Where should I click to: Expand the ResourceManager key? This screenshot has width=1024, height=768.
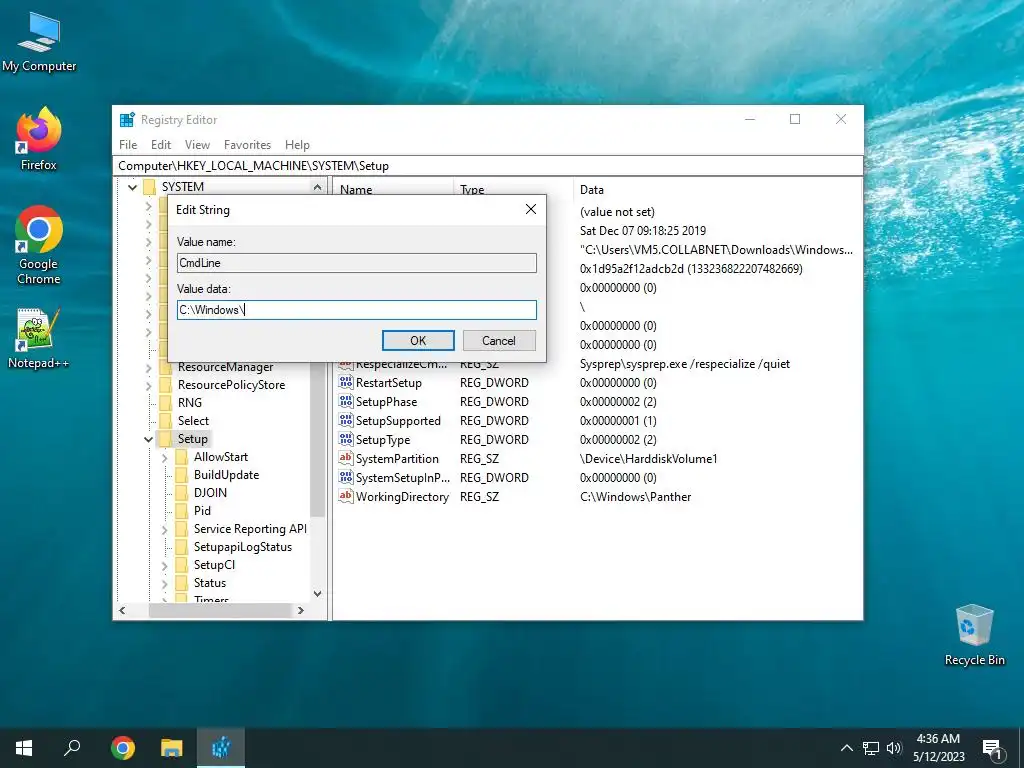148,368
